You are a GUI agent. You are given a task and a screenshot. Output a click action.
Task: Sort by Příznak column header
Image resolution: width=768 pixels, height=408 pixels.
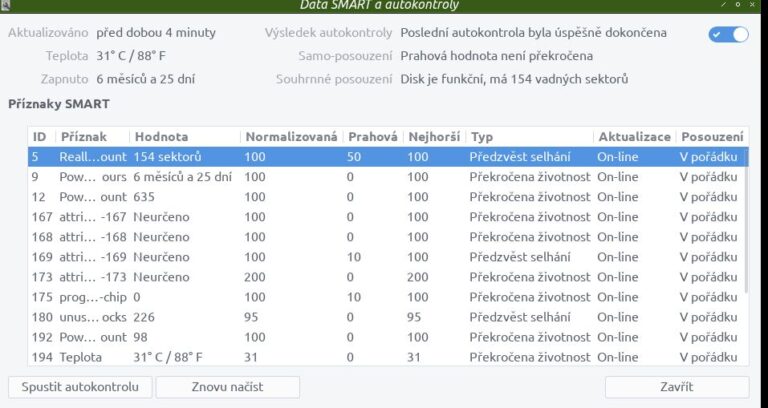pos(93,137)
